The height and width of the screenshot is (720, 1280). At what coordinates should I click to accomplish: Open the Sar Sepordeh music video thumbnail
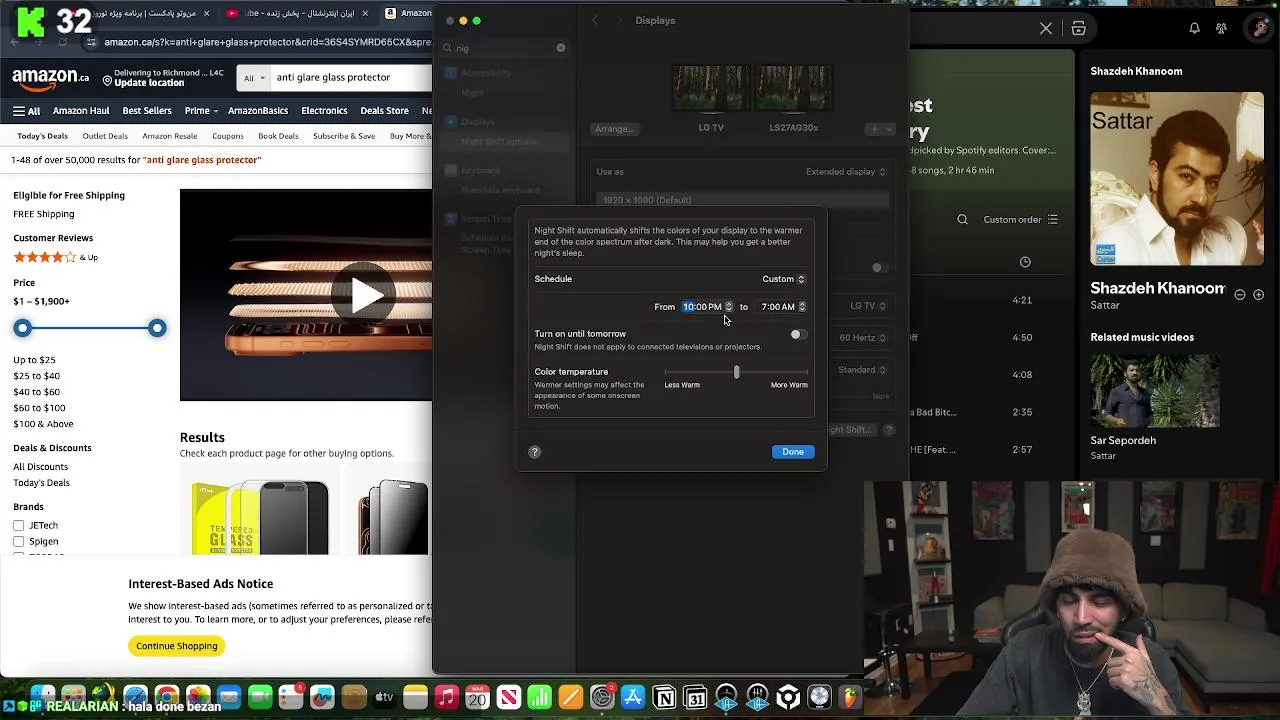[x=1155, y=391]
